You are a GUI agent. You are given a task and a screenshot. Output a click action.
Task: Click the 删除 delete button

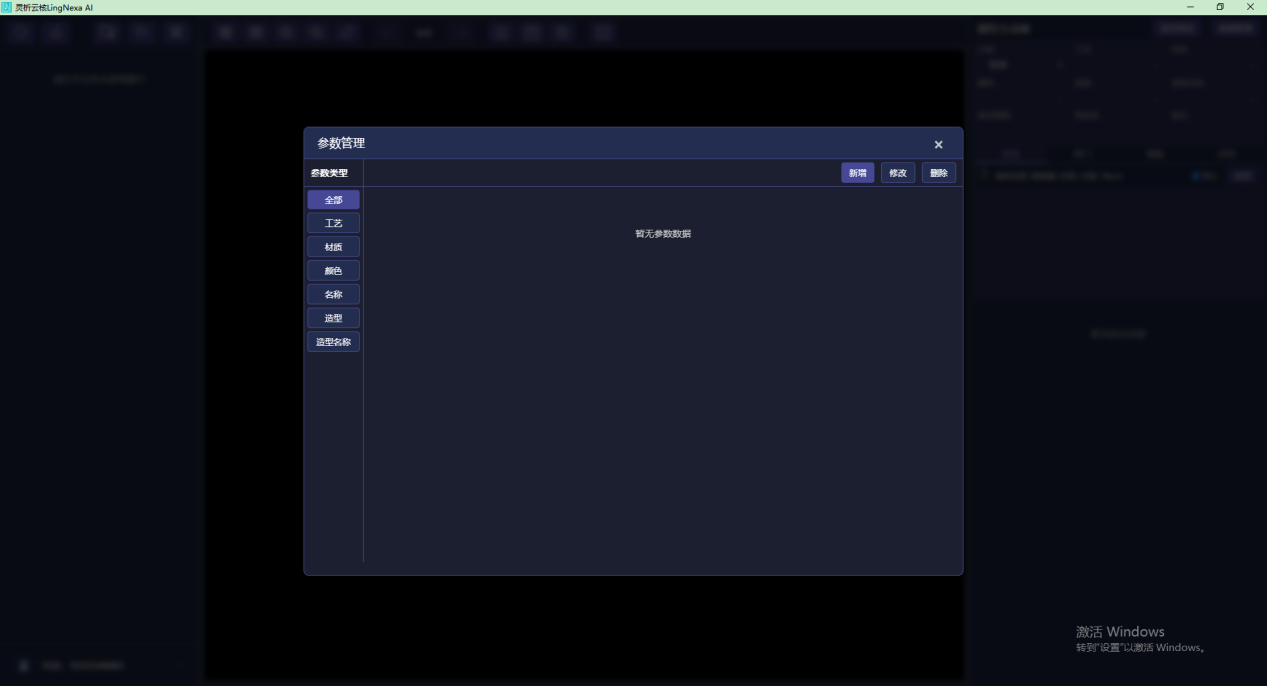click(939, 173)
